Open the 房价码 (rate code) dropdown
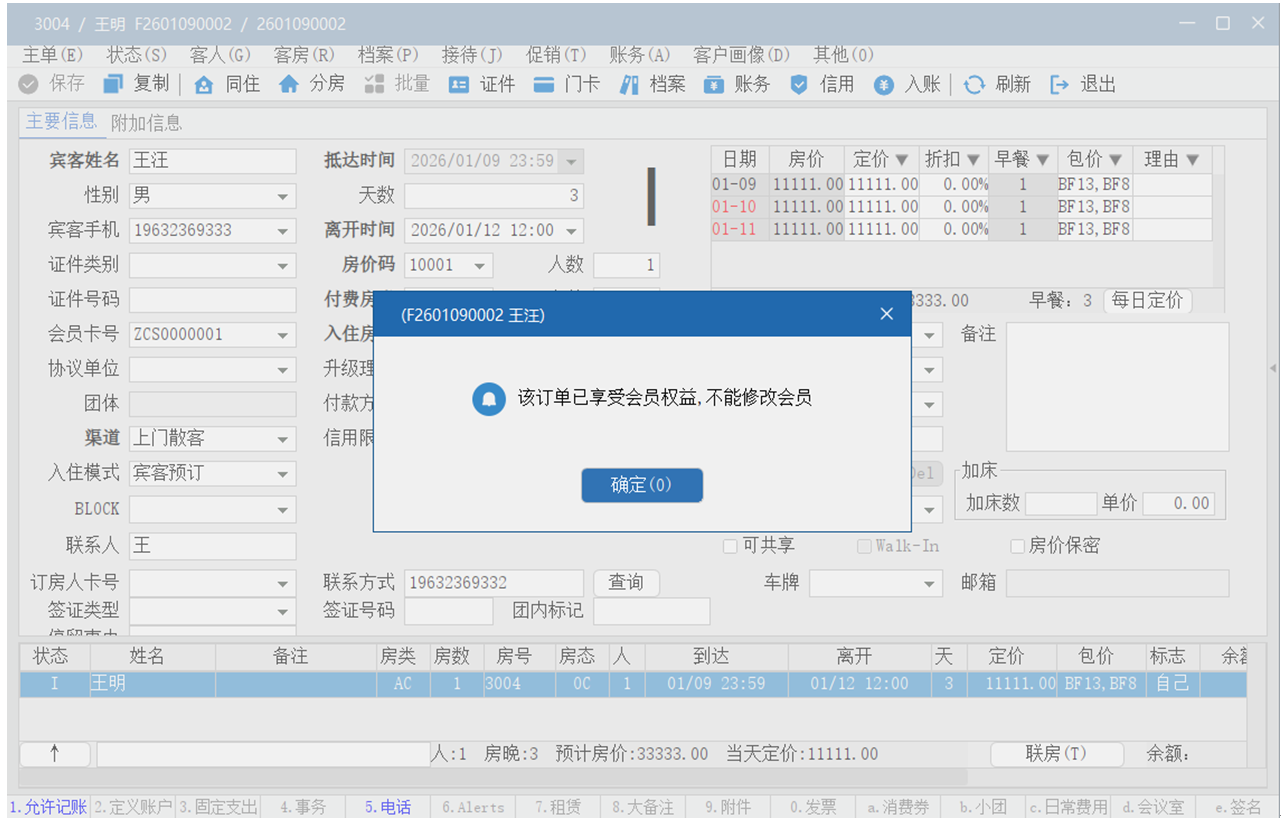1281x818 pixels. [x=481, y=266]
